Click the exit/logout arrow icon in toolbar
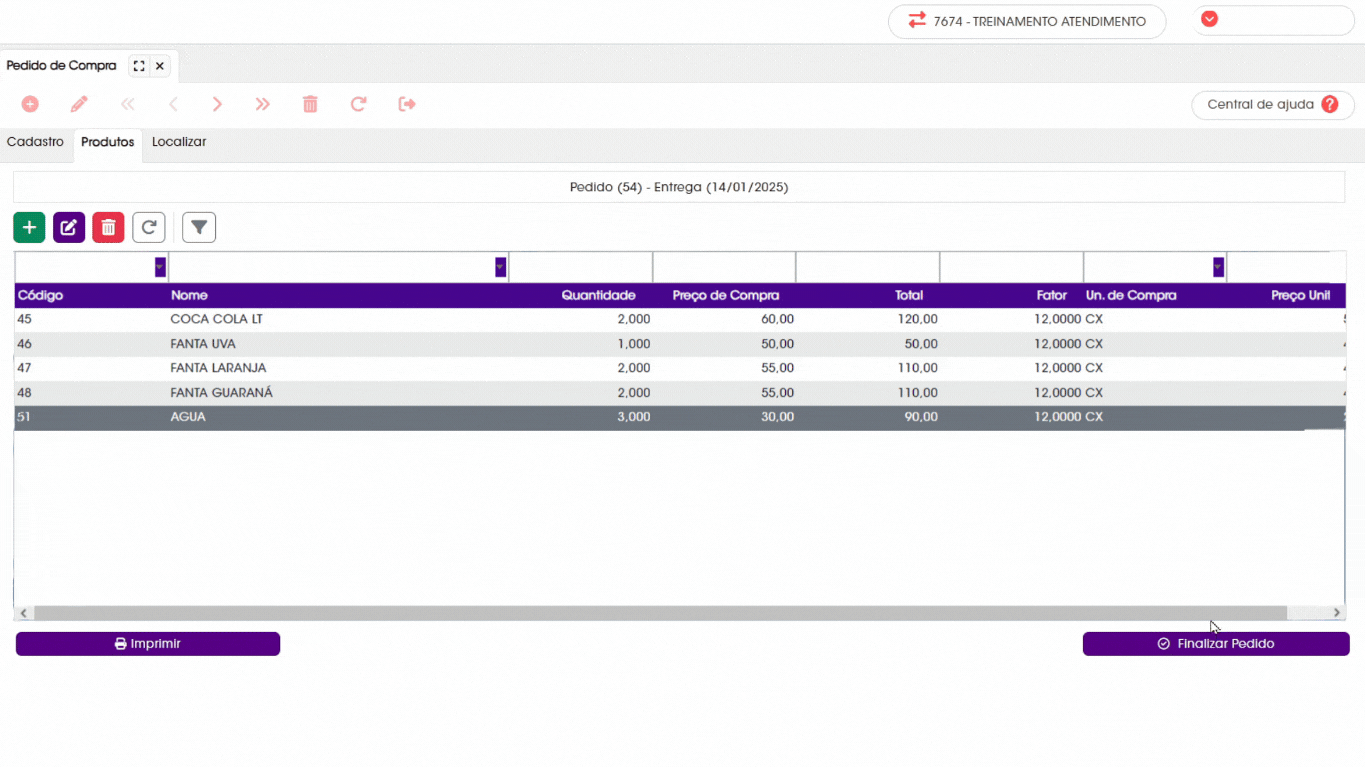This screenshot has height=767, width=1365. point(407,104)
